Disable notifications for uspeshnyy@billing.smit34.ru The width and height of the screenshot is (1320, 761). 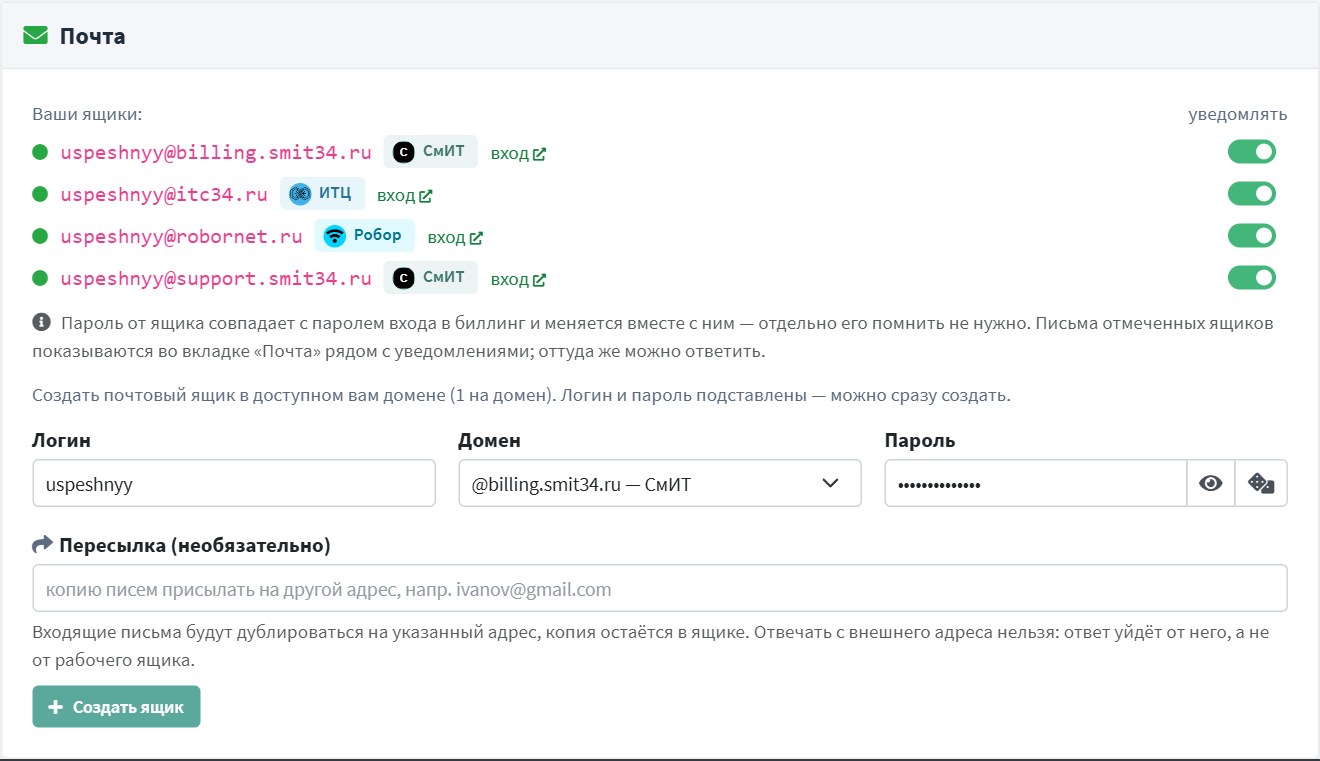tap(1252, 152)
